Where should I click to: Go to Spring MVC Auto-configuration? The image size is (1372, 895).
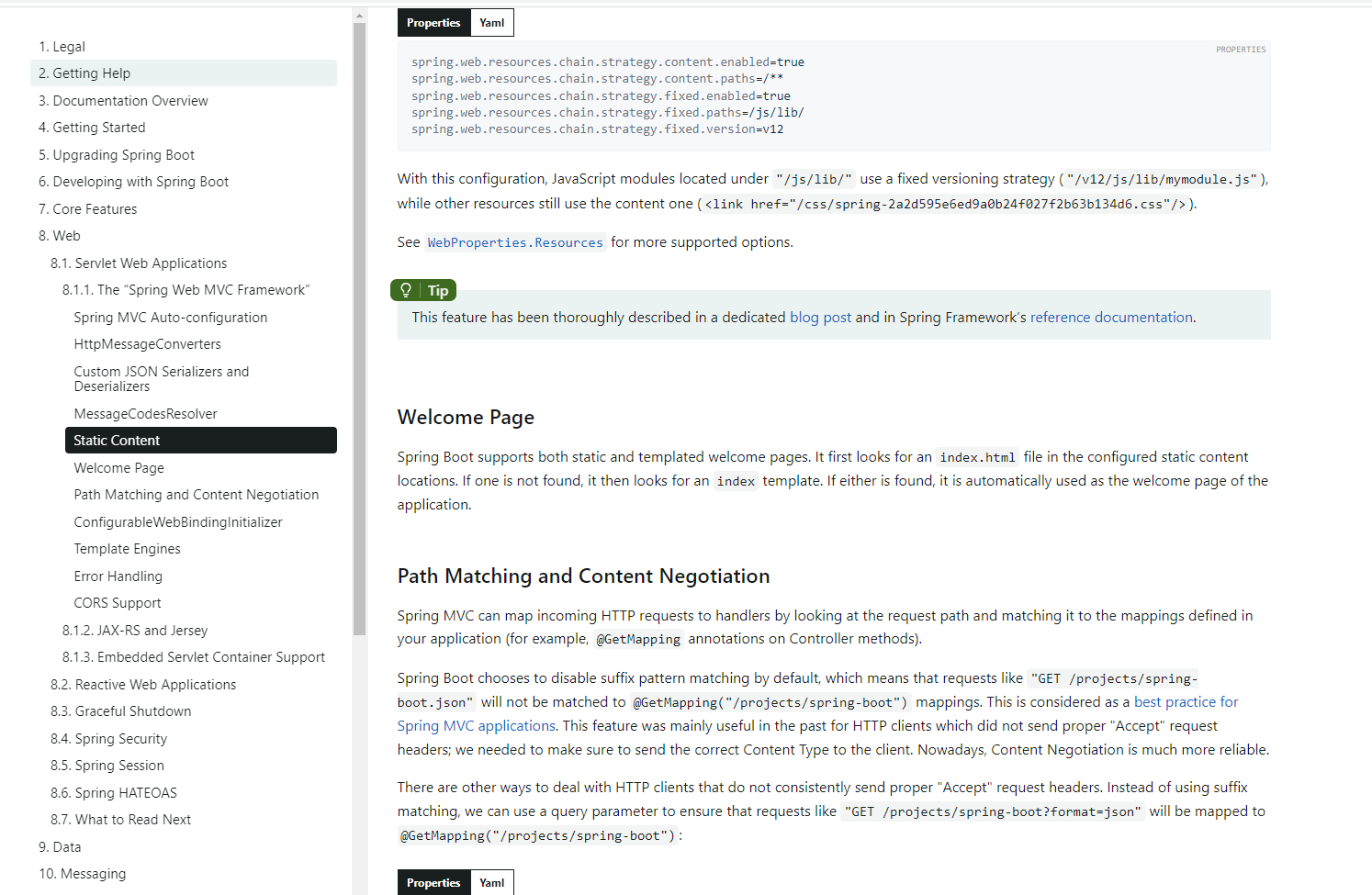point(171,318)
